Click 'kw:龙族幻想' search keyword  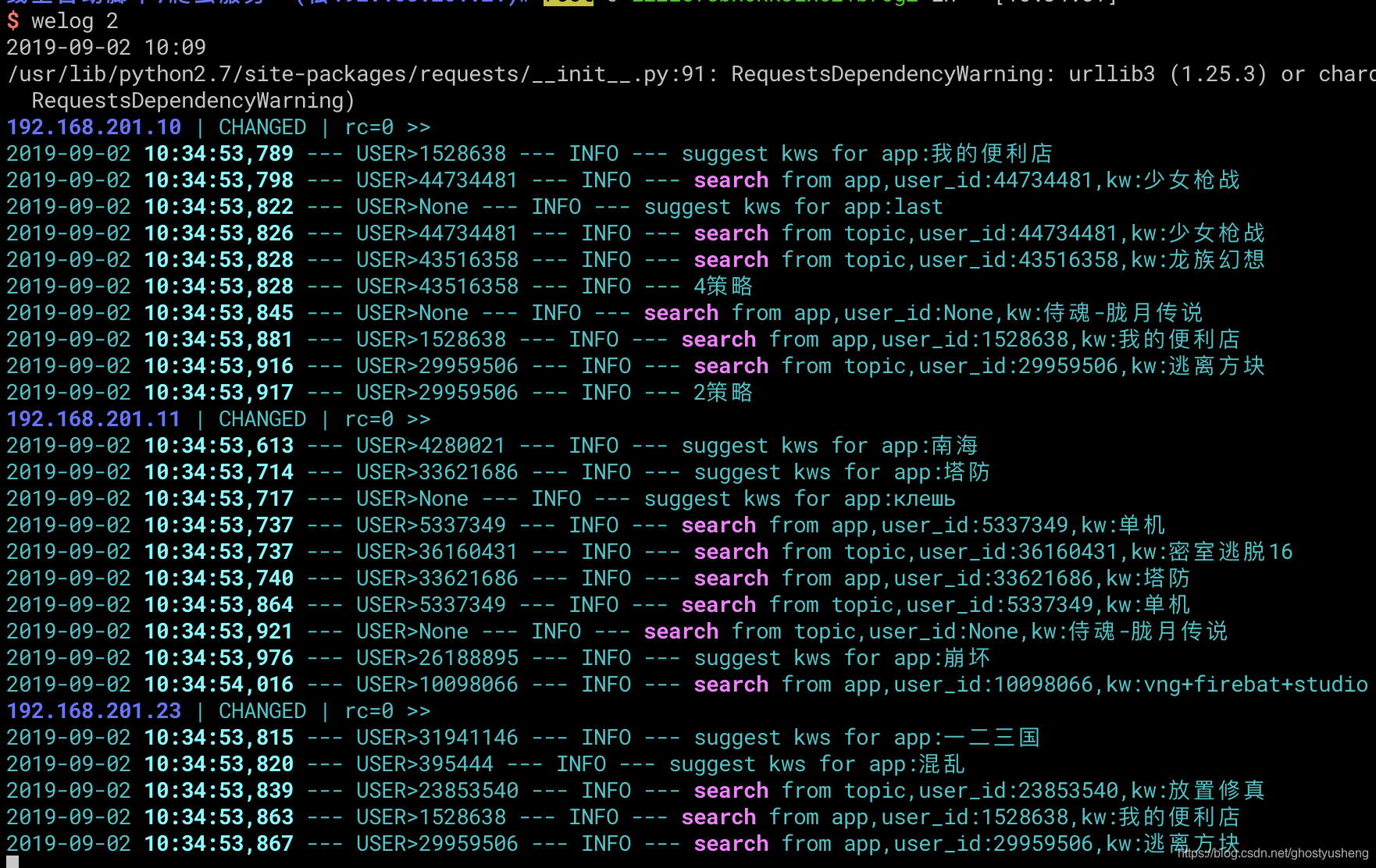point(1198,260)
